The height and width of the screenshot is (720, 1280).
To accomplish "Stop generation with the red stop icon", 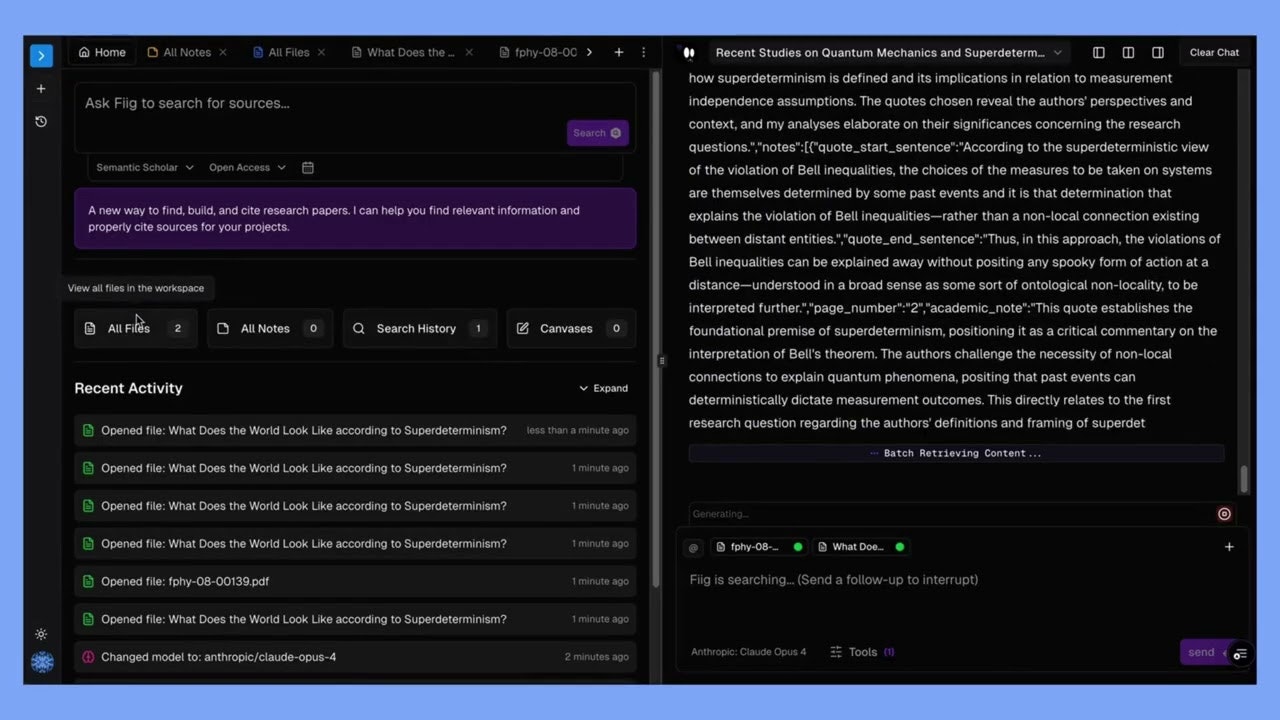I will click(1224, 514).
